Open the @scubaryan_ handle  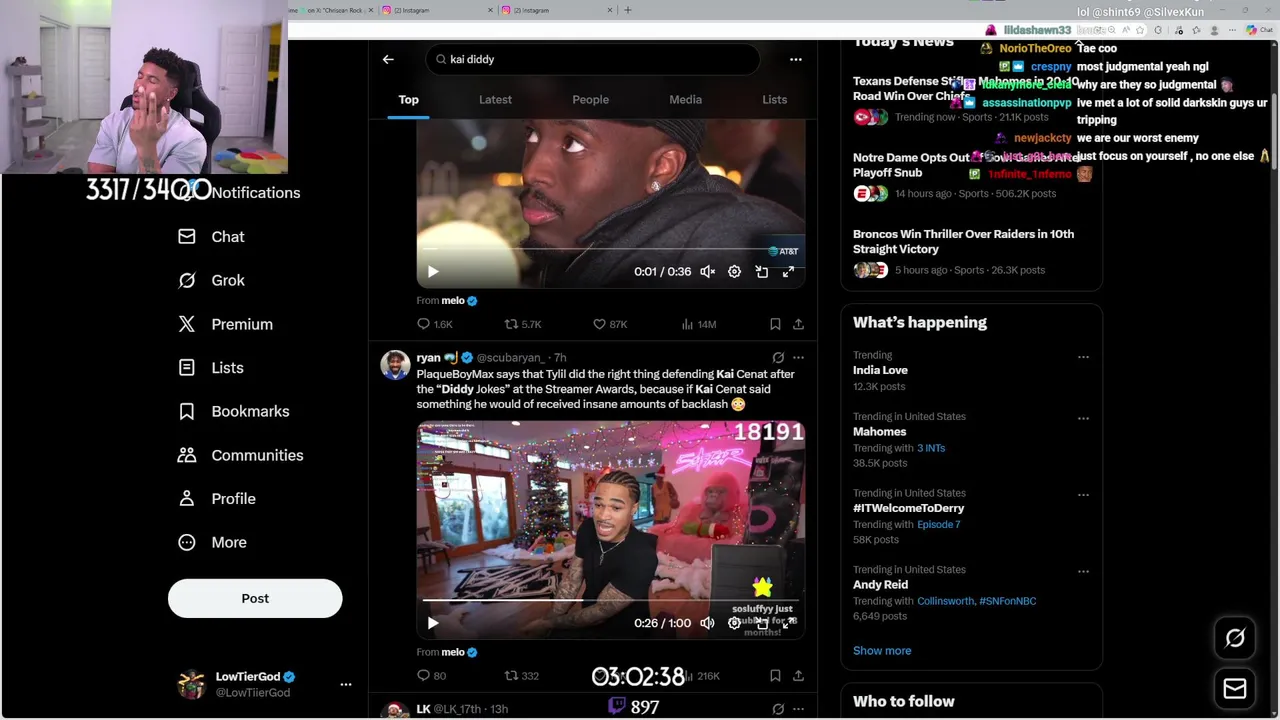[510, 358]
